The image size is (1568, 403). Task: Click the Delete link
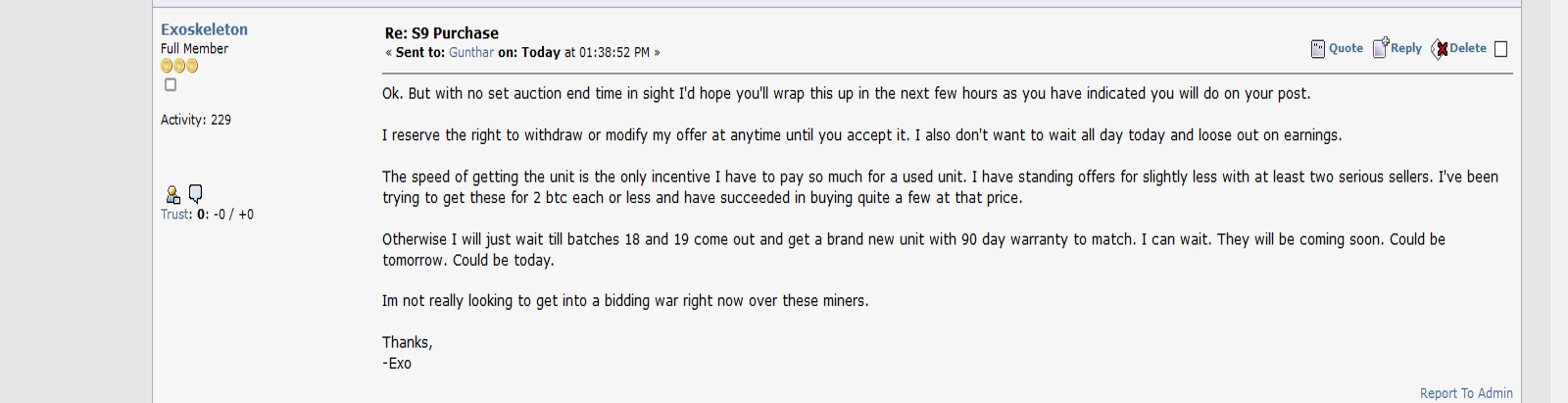point(1468,48)
